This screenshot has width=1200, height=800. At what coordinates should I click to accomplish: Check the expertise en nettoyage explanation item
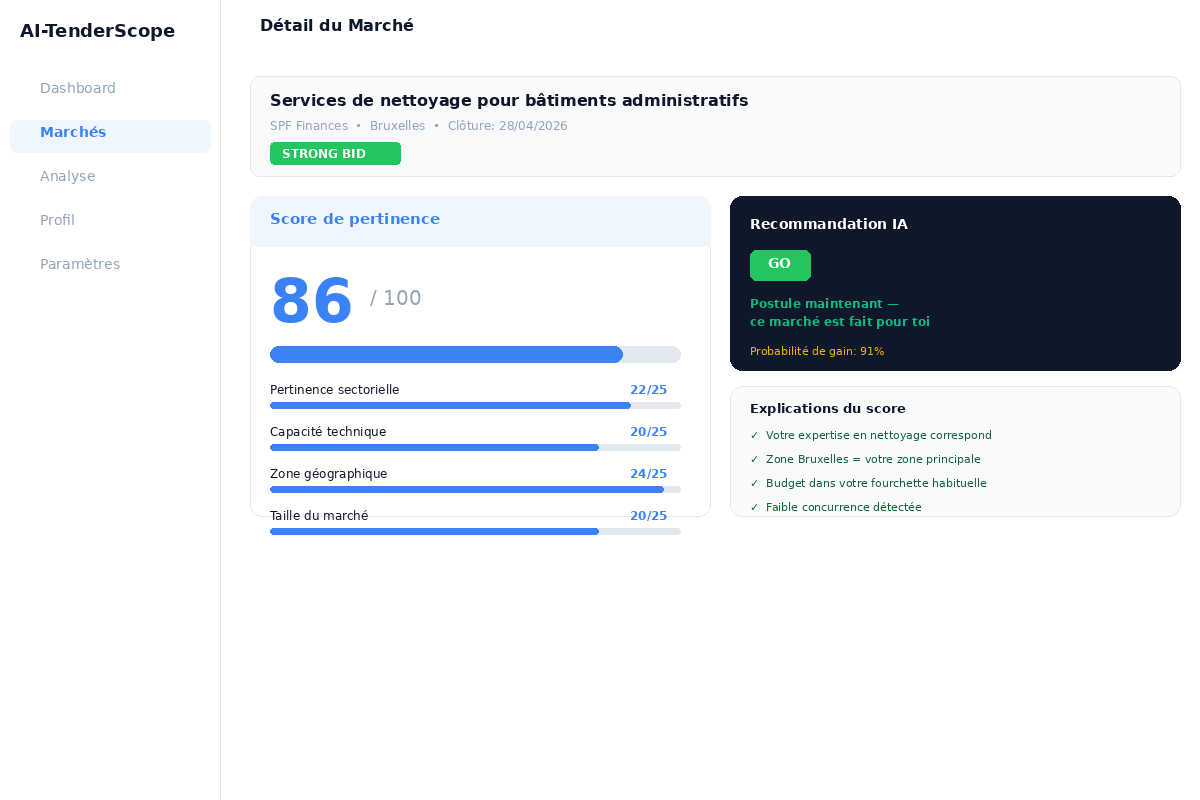click(x=870, y=435)
